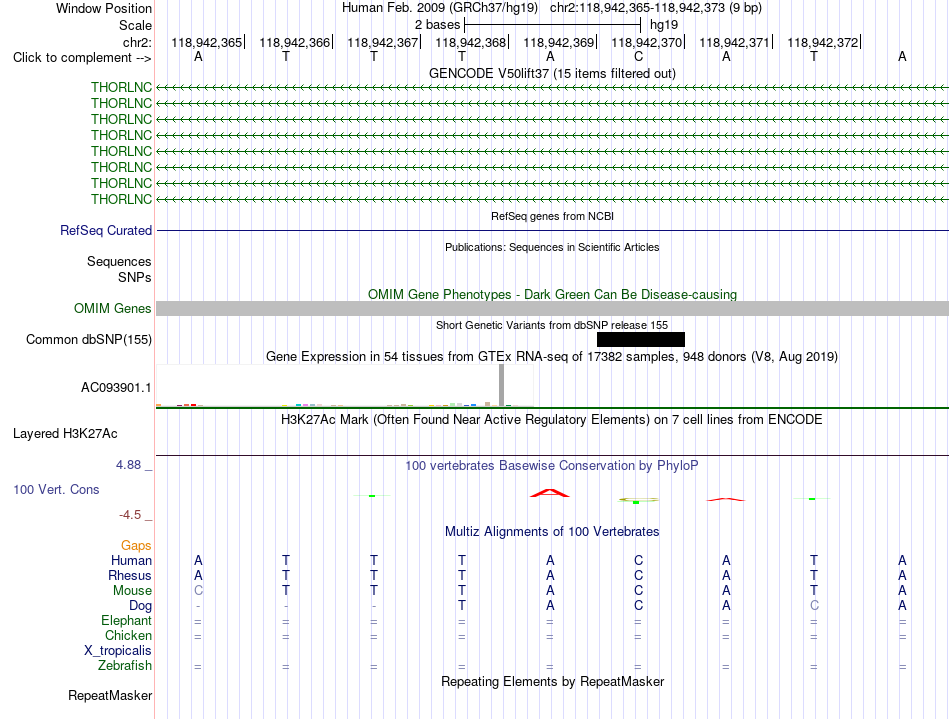This screenshot has height=719, width=950.
Task: Open the GTEx expression bar chart for AC093901.1
Action: point(345,385)
